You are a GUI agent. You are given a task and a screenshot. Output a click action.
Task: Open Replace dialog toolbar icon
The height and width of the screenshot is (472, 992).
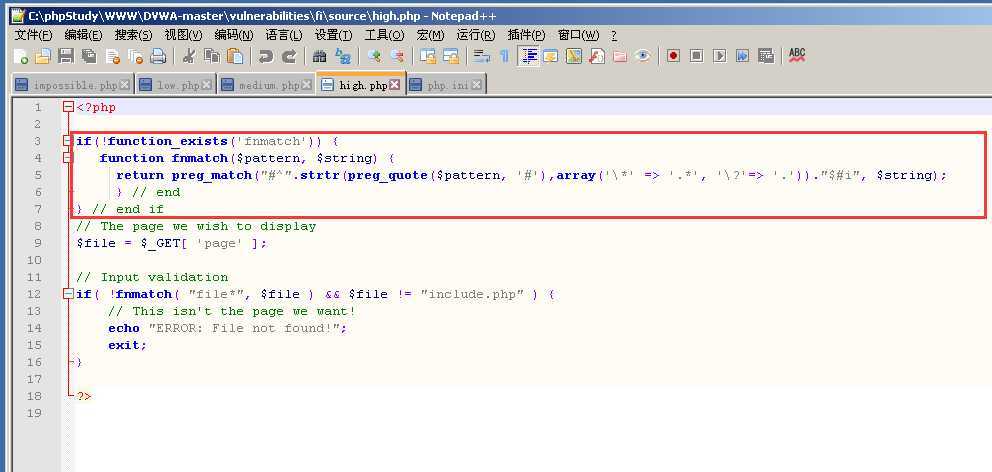[x=343, y=56]
